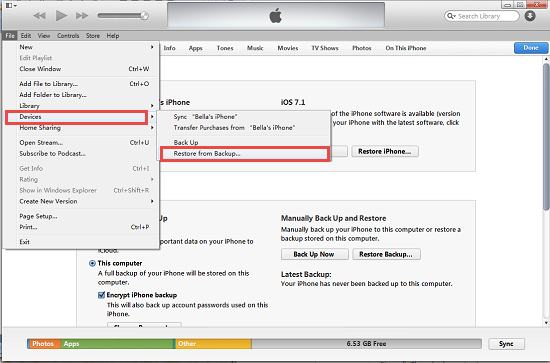
Task: Toggle Encrypt iPhone backup checkbox
Action: pyautogui.click(x=102, y=295)
